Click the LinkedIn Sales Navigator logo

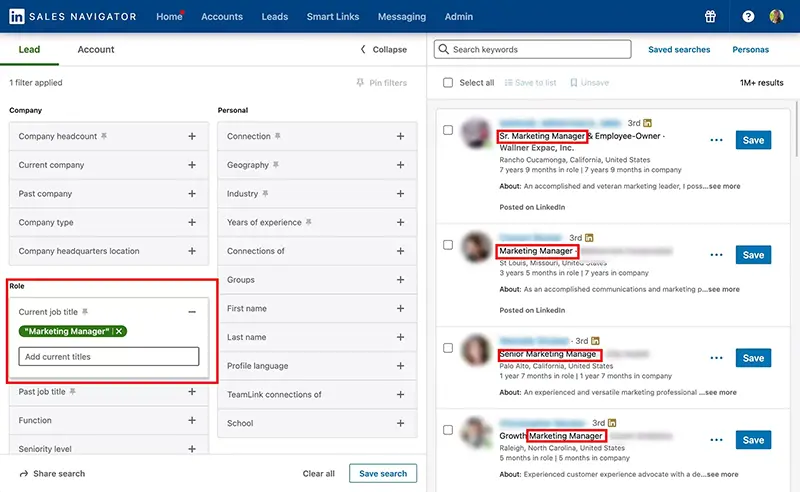tap(72, 16)
